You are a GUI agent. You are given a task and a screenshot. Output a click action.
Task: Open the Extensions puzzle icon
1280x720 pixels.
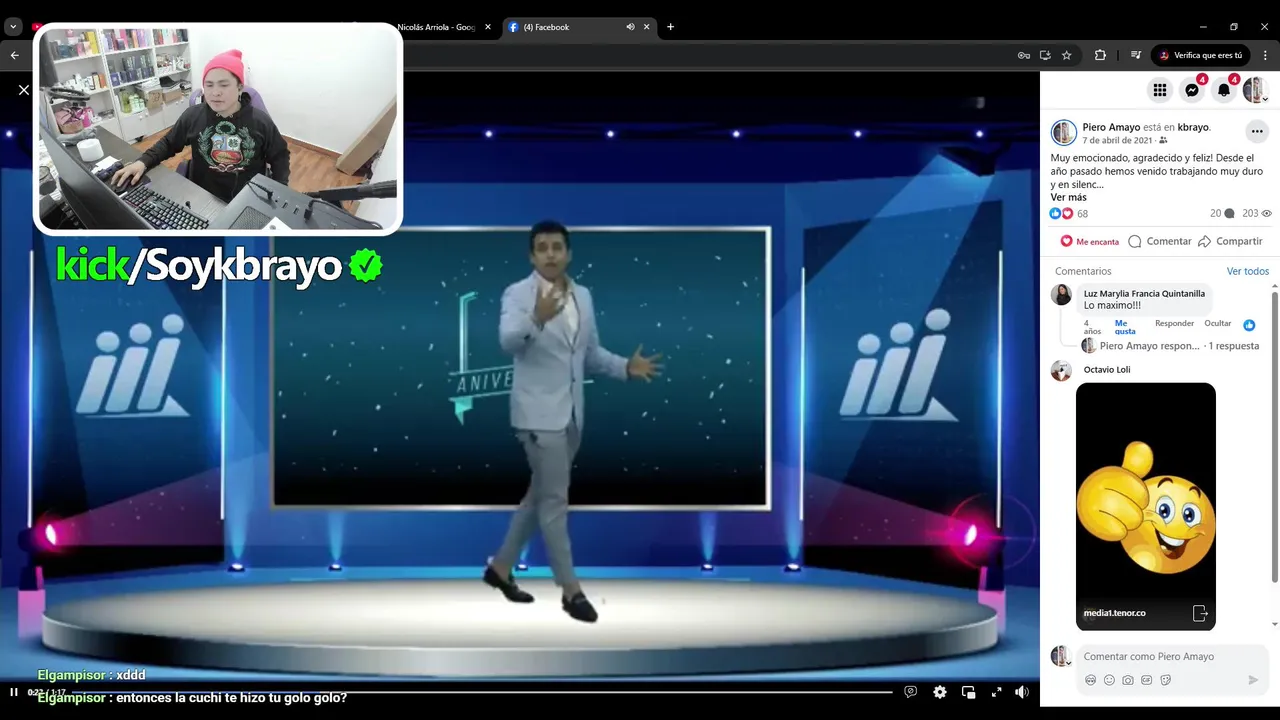click(1101, 55)
